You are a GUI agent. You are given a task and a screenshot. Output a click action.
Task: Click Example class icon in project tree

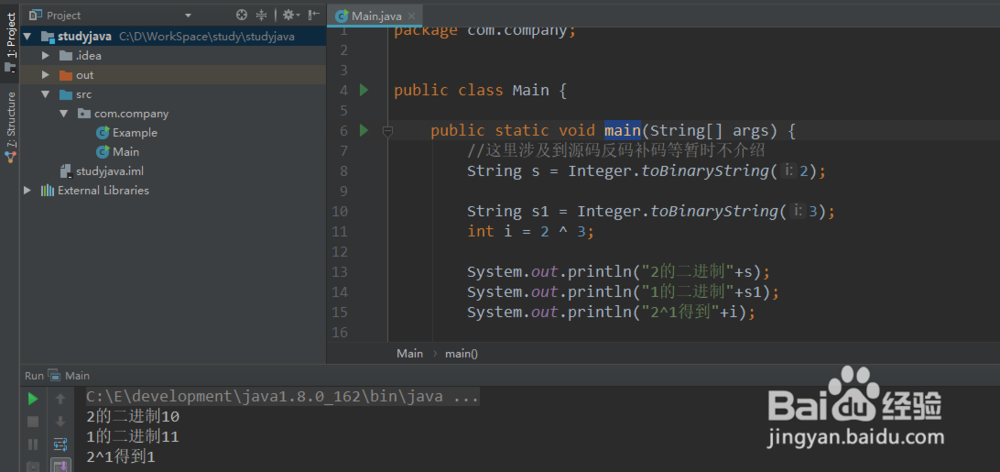click(x=102, y=133)
